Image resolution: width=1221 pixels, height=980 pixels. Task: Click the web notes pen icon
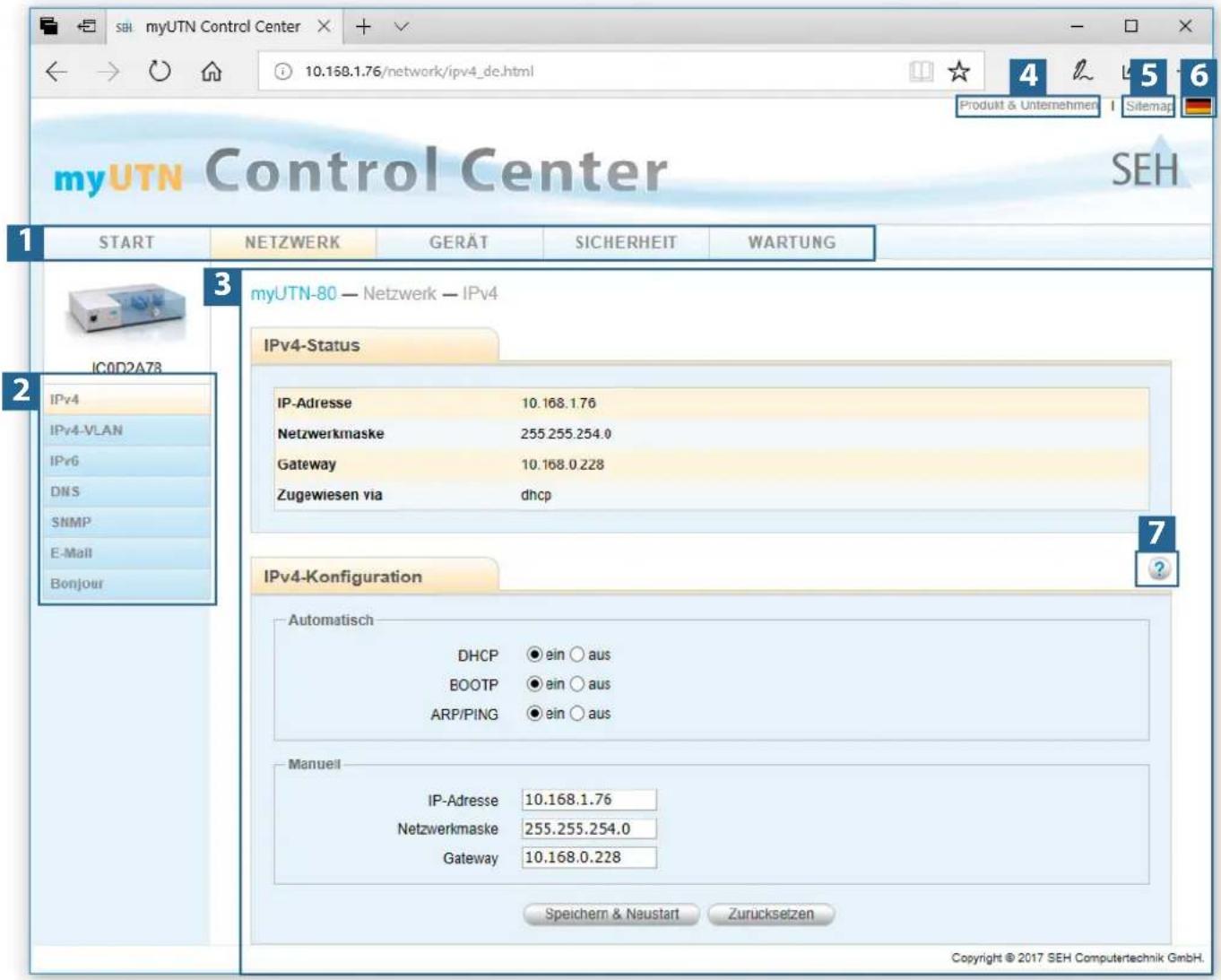tap(1082, 70)
